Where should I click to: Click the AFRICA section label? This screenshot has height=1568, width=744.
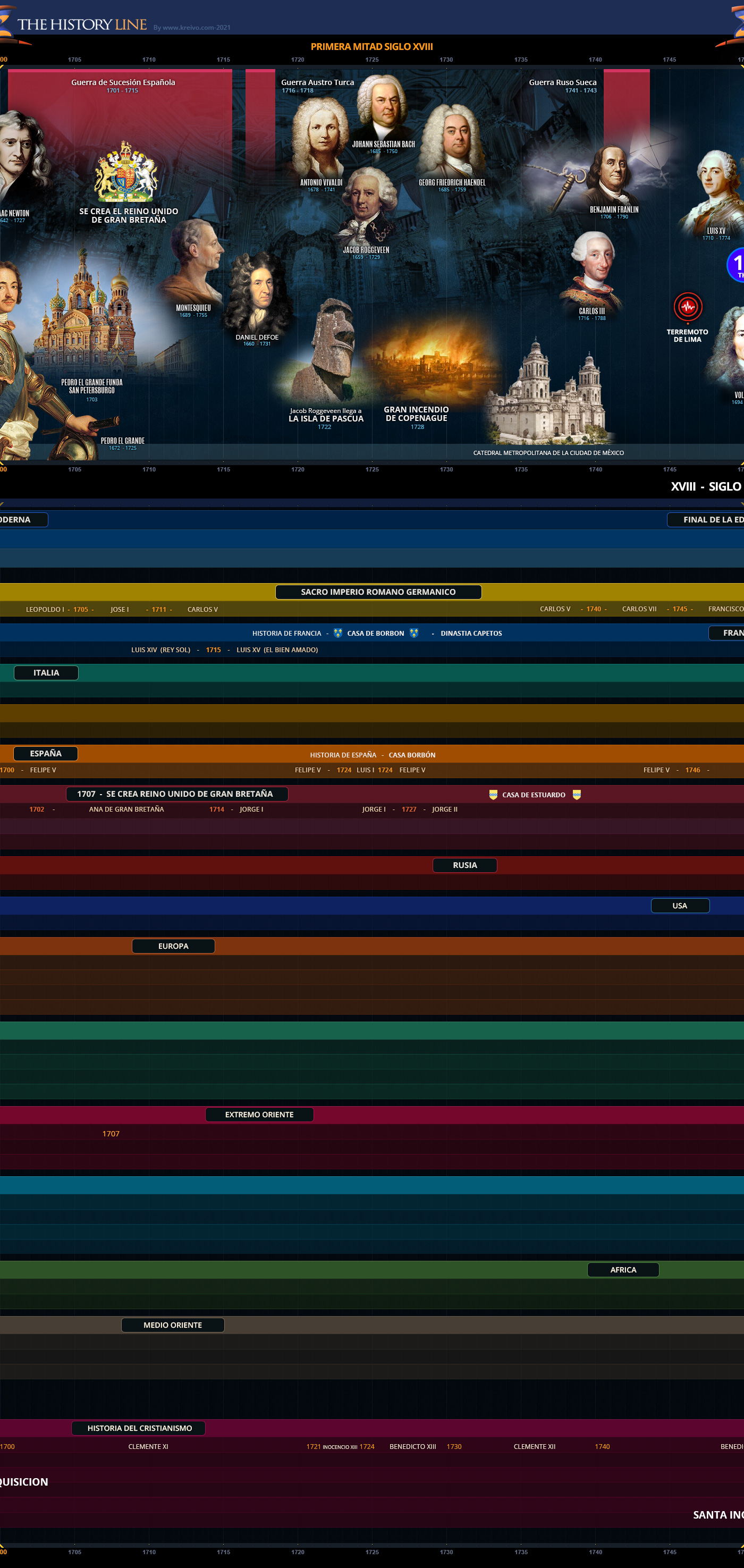623,1270
